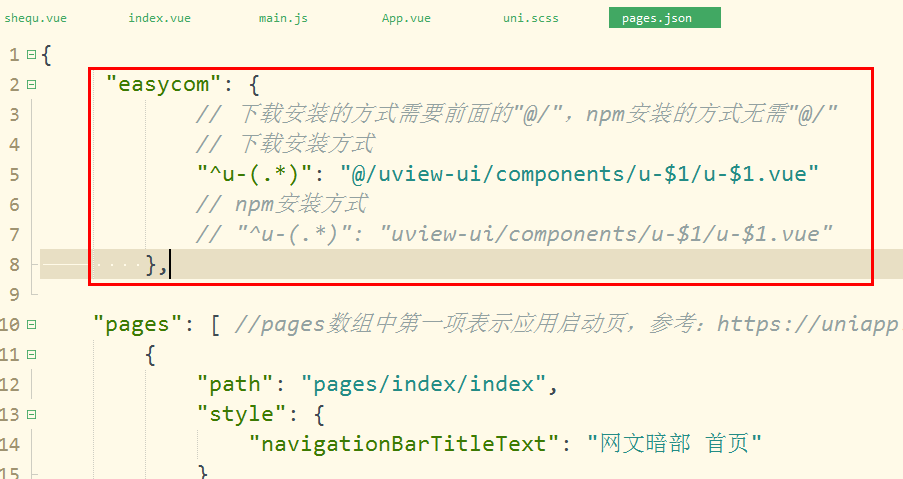The width and height of the screenshot is (903, 479).
Task: Open the App.vue tab
Action: pyautogui.click(x=406, y=18)
